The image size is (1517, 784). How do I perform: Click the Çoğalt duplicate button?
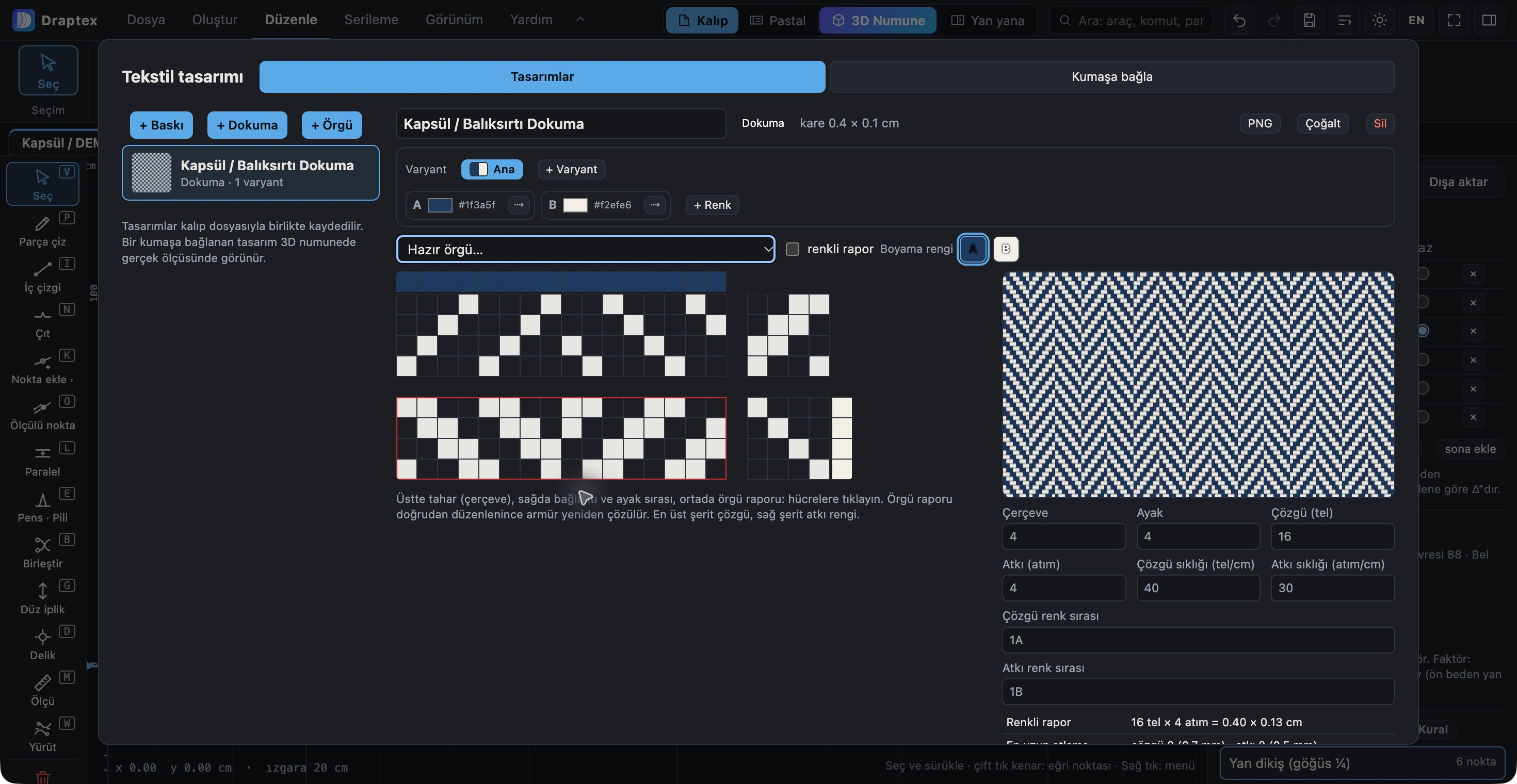tap(1322, 124)
